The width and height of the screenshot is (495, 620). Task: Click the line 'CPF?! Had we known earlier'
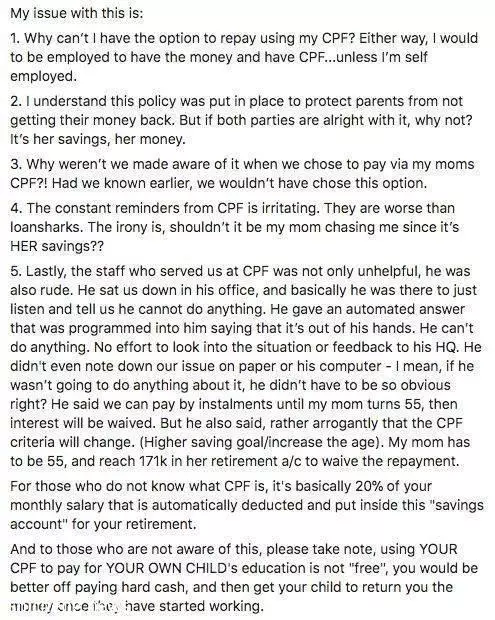point(219,183)
